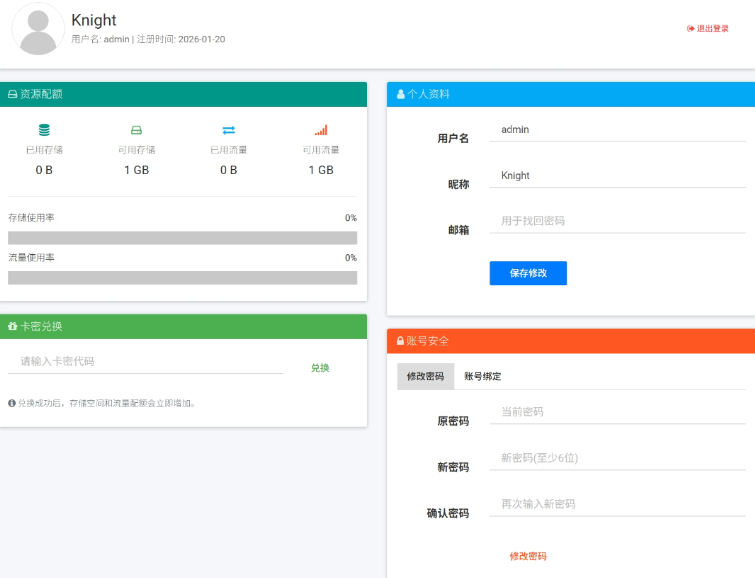755x578 pixels.
Task: Click the available storage drive icon
Action: coord(137,130)
